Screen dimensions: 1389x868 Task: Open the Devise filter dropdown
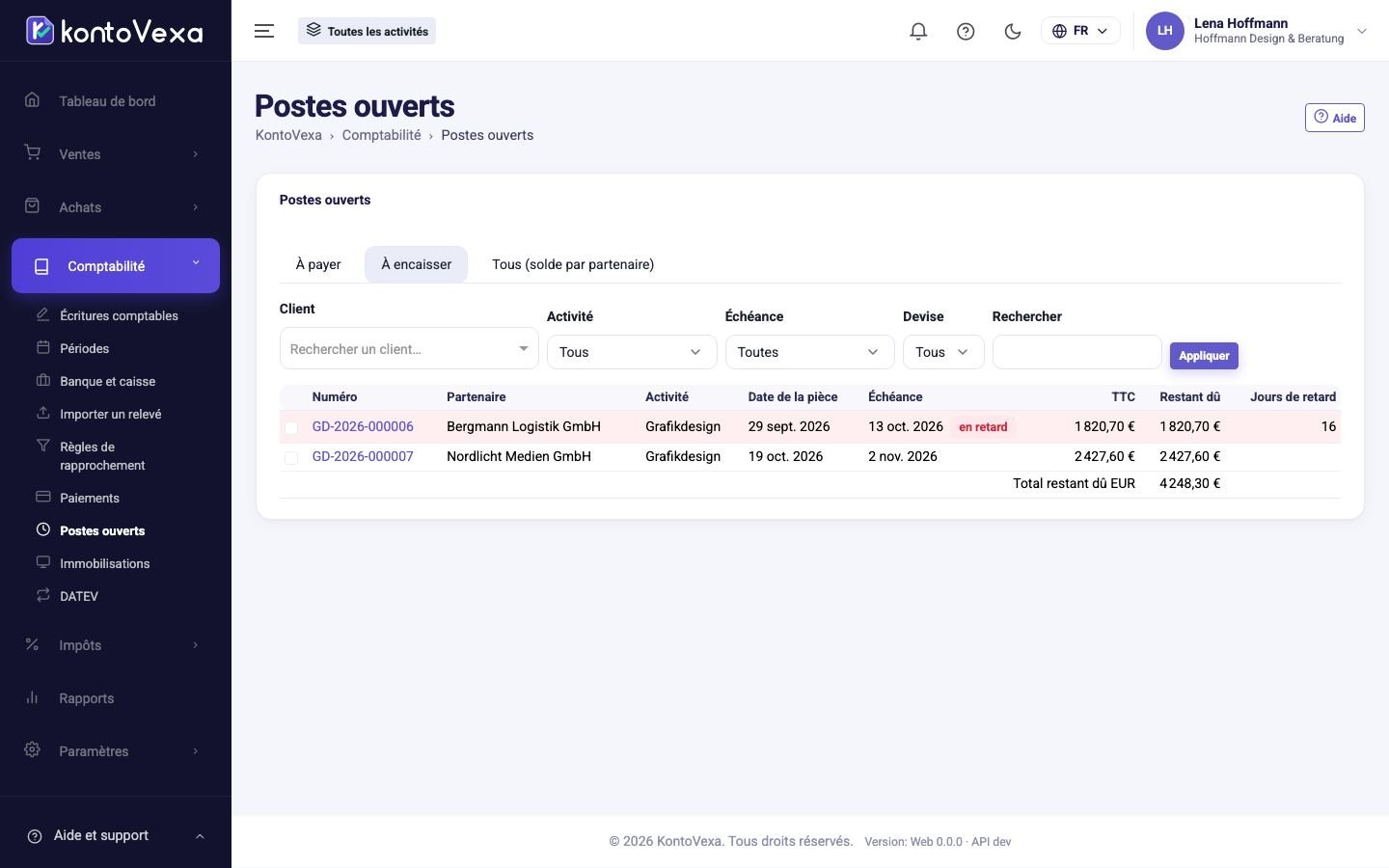(943, 352)
